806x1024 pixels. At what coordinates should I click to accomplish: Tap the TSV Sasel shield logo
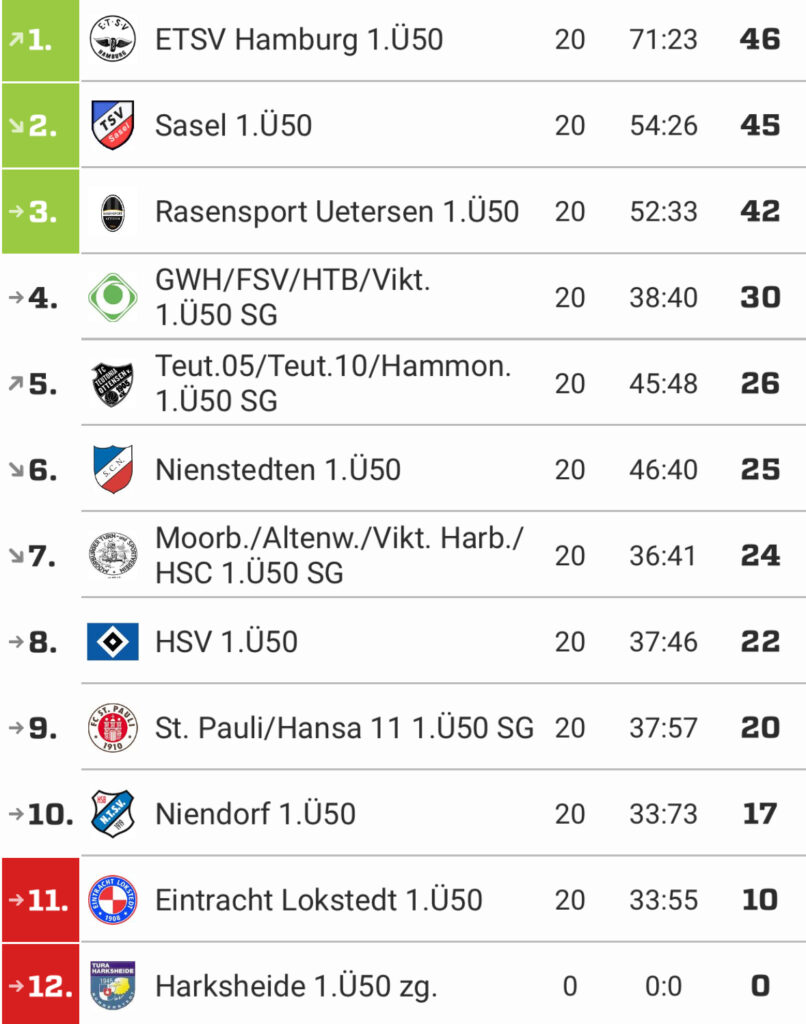tap(112, 125)
